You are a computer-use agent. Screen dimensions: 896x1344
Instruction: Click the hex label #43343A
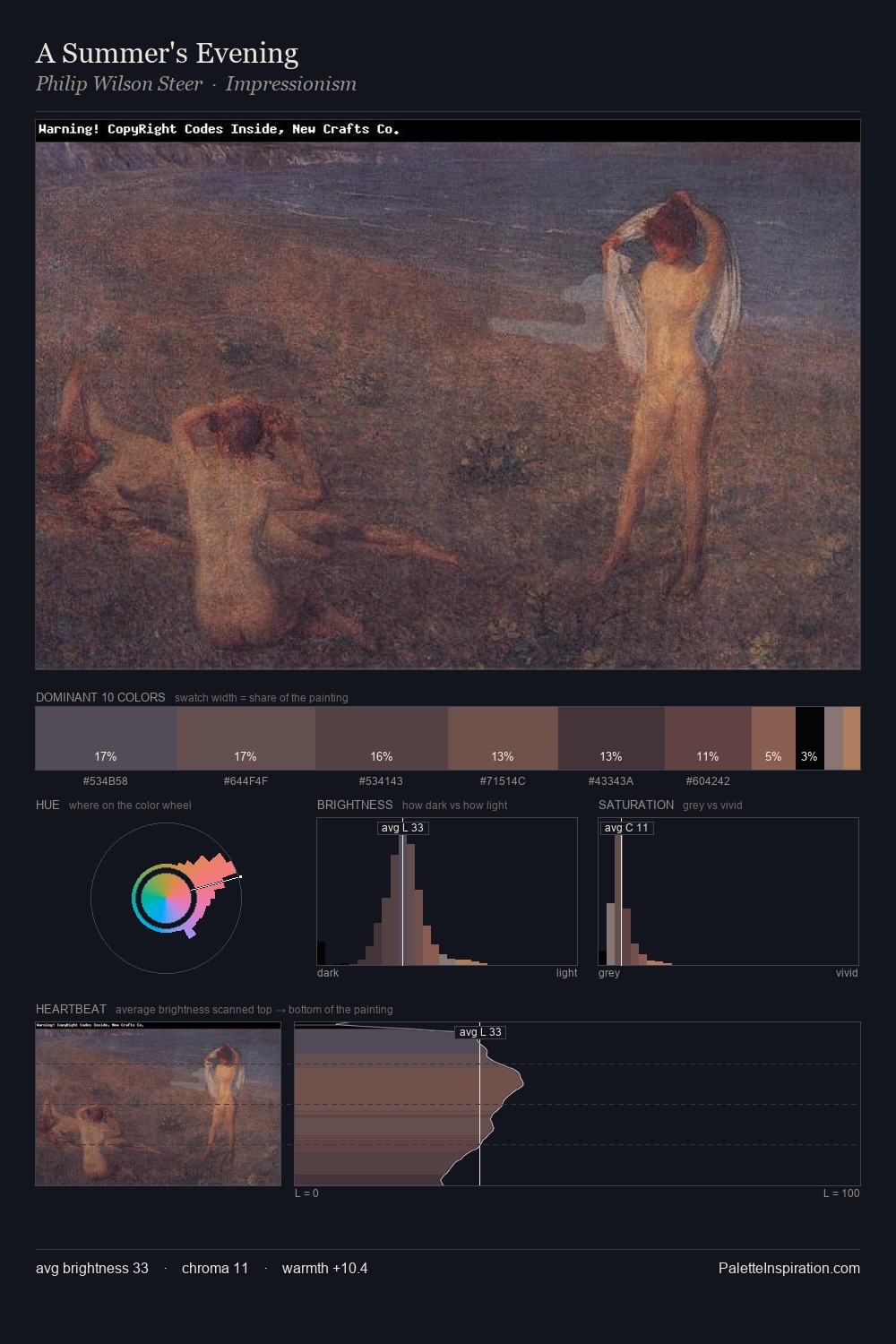(x=611, y=781)
